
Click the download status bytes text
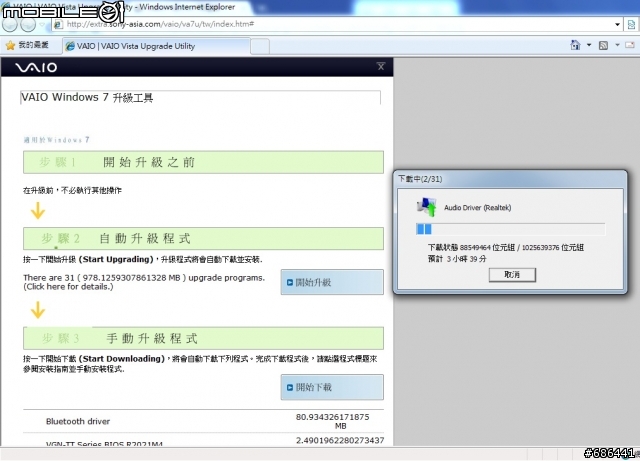click(x=506, y=247)
